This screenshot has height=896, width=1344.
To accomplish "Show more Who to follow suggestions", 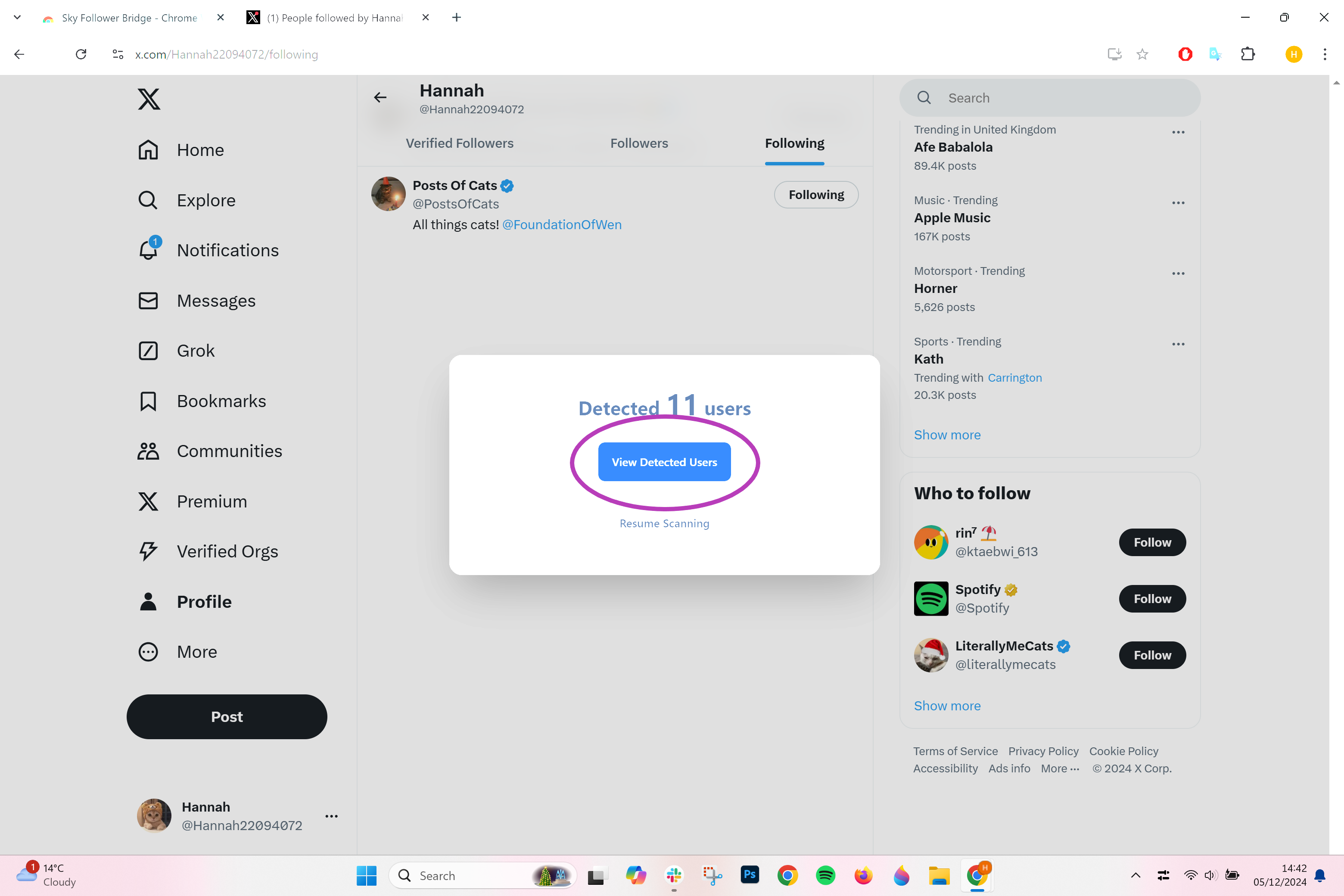I will (x=947, y=706).
